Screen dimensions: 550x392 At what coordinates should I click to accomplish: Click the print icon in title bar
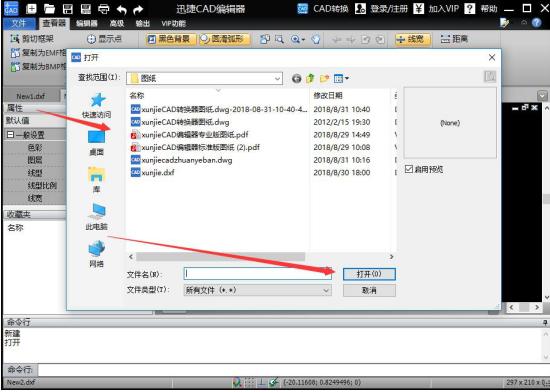click(x=103, y=9)
